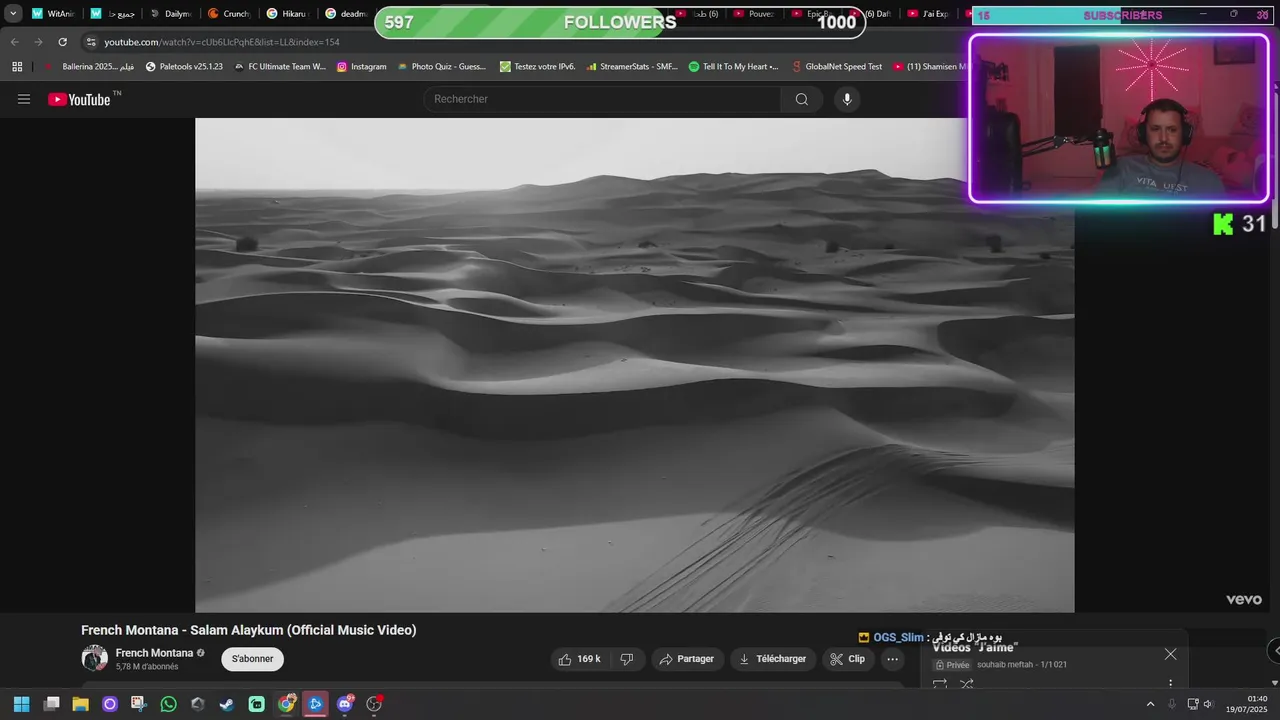This screenshot has height=720, width=1280.
Task: Go forward in browser history
Action: tap(38, 42)
